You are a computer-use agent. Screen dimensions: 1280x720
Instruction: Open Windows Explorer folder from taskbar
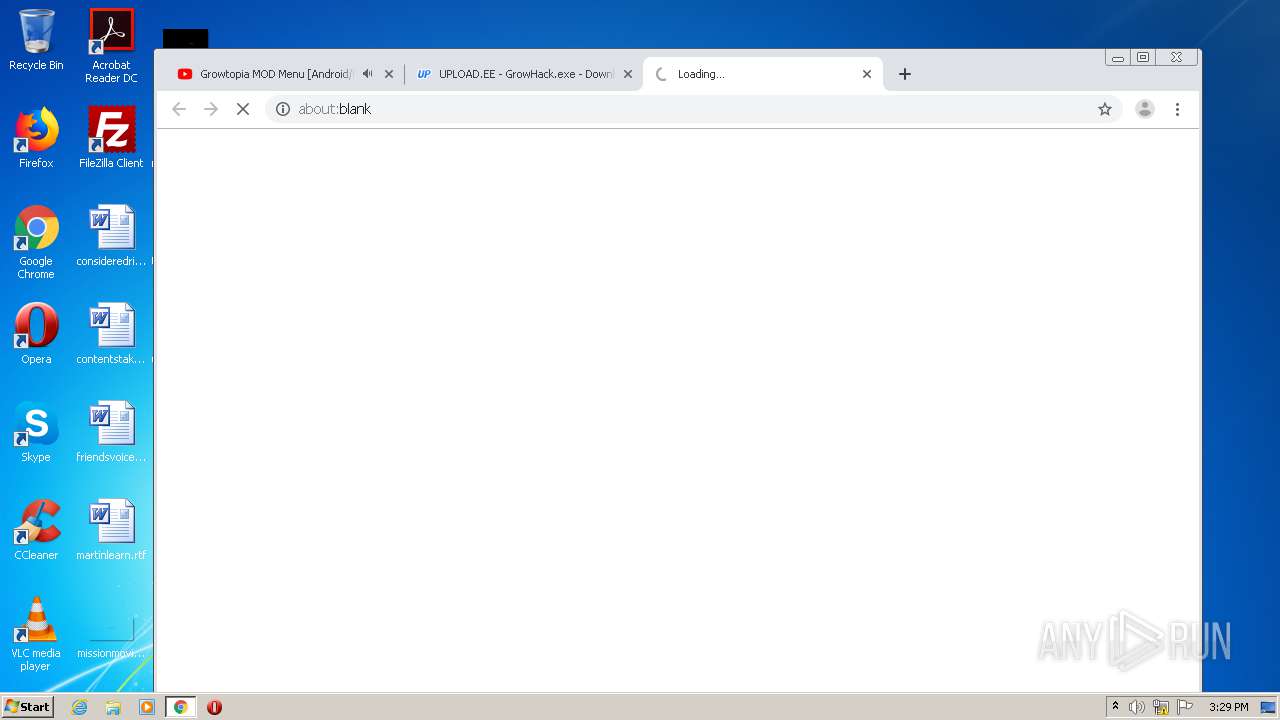pos(113,707)
